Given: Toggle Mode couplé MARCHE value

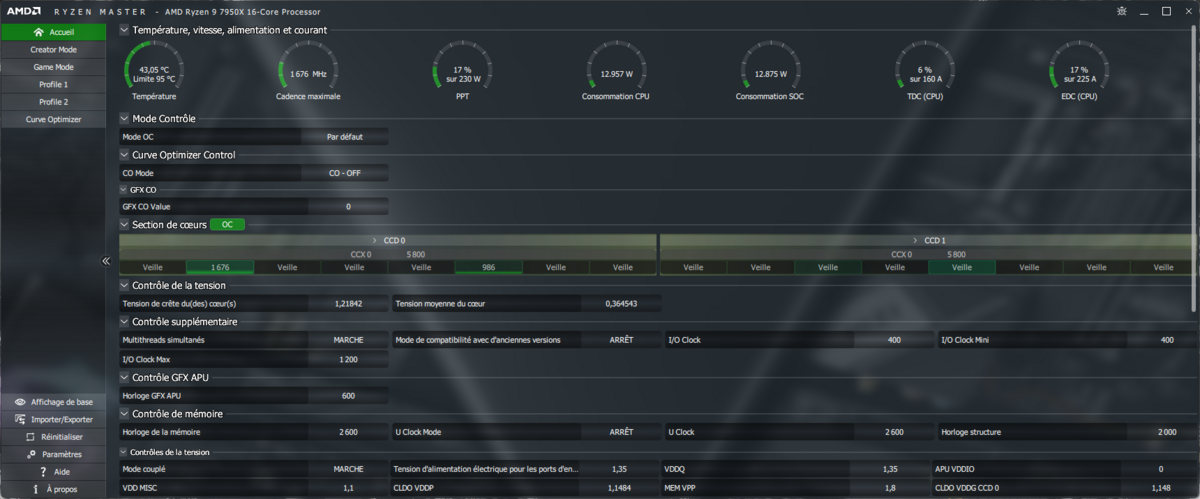Looking at the screenshot, I should point(348,469).
